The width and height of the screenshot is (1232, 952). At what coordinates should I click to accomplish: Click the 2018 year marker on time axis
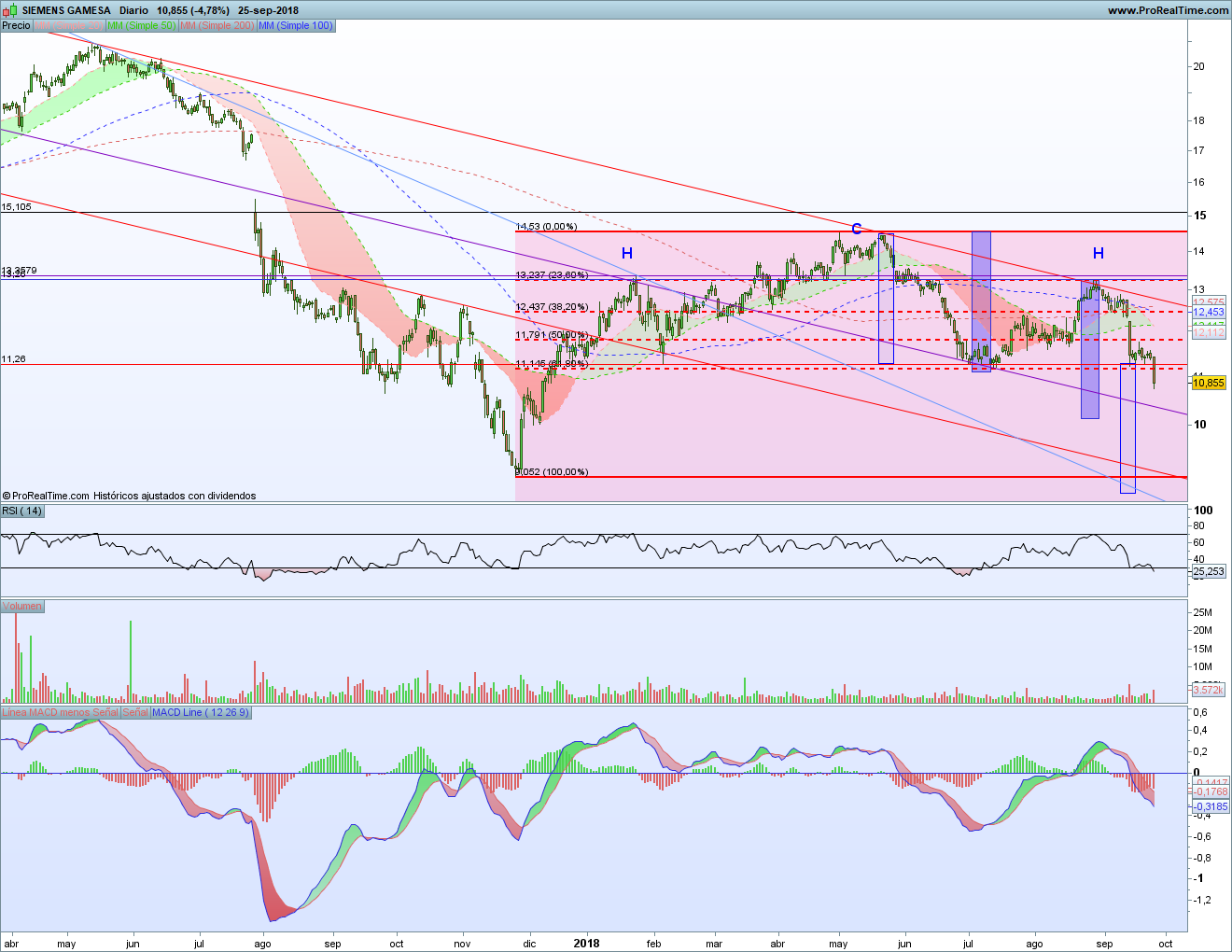[x=586, y=943]
